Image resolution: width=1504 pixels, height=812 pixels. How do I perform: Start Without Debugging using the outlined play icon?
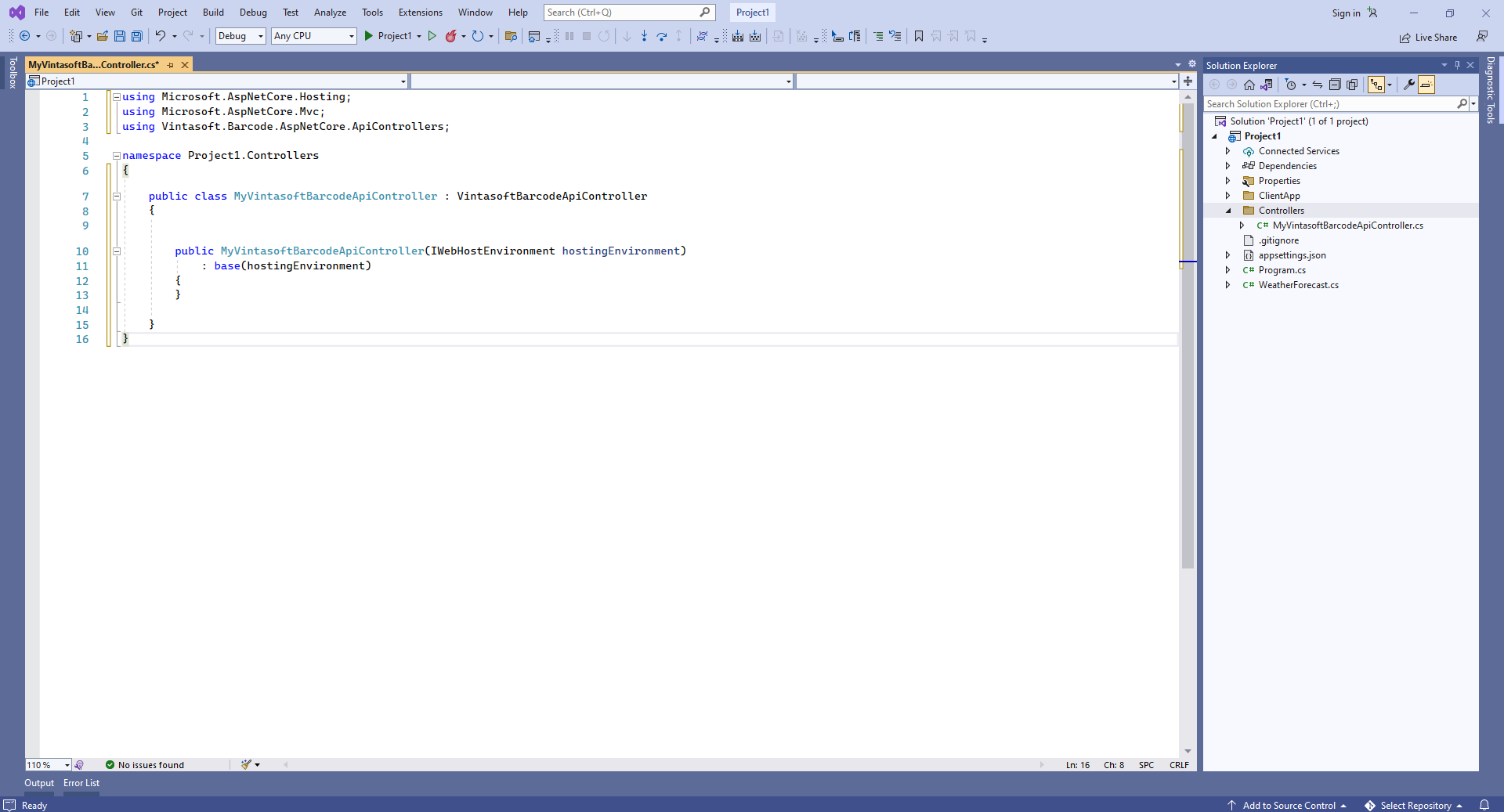(432, 36)
